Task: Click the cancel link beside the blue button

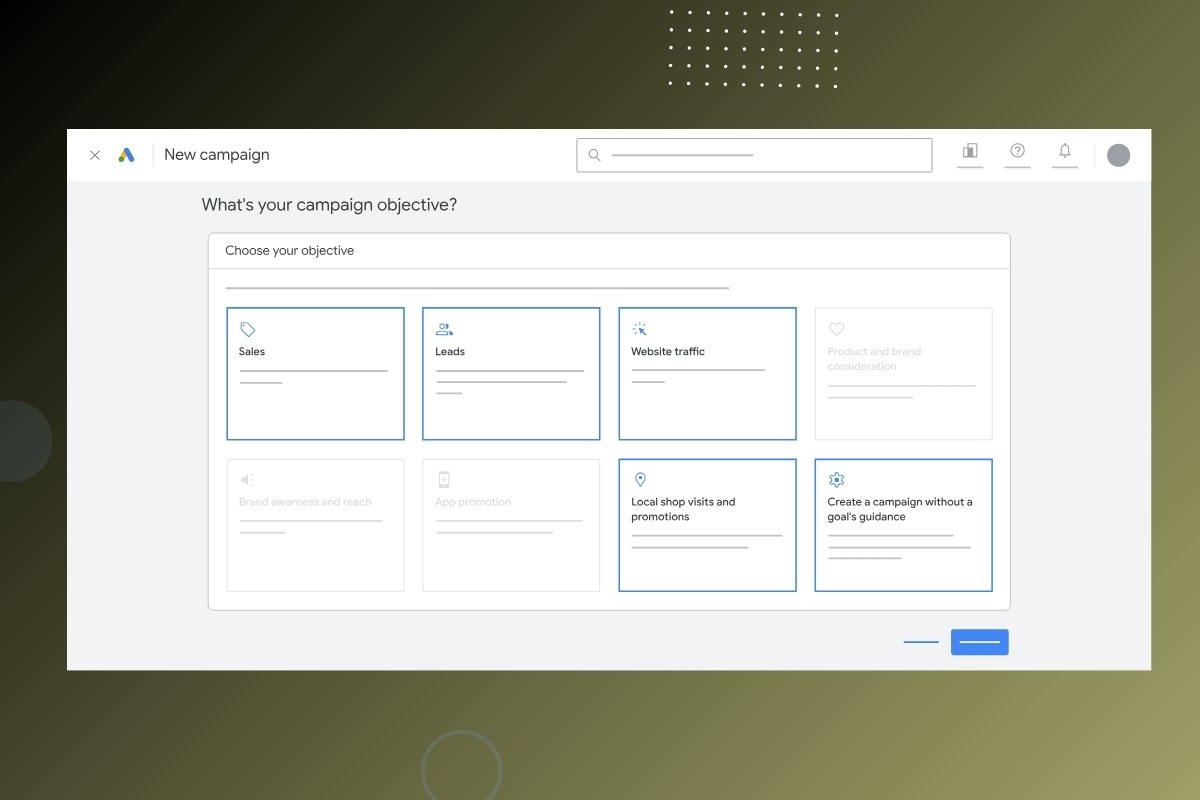Action: coord(921,642)
